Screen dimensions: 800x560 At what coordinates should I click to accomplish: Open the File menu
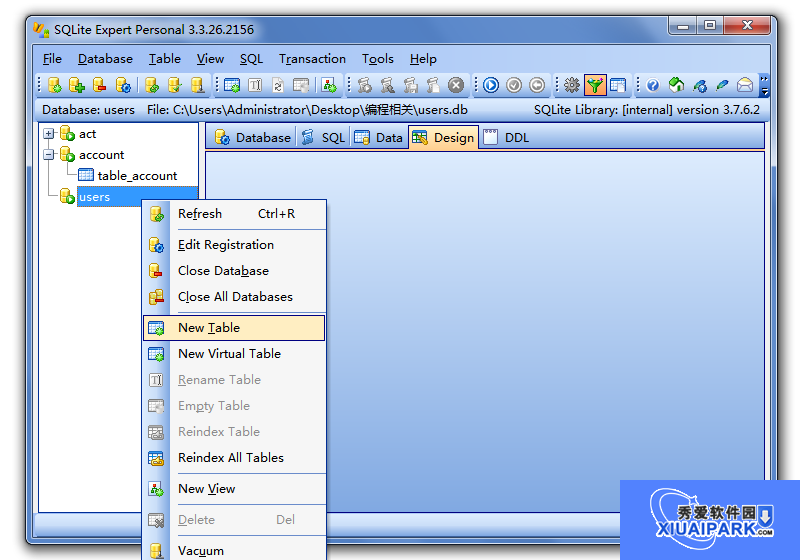pyautogui.click(x=52, y=59)
